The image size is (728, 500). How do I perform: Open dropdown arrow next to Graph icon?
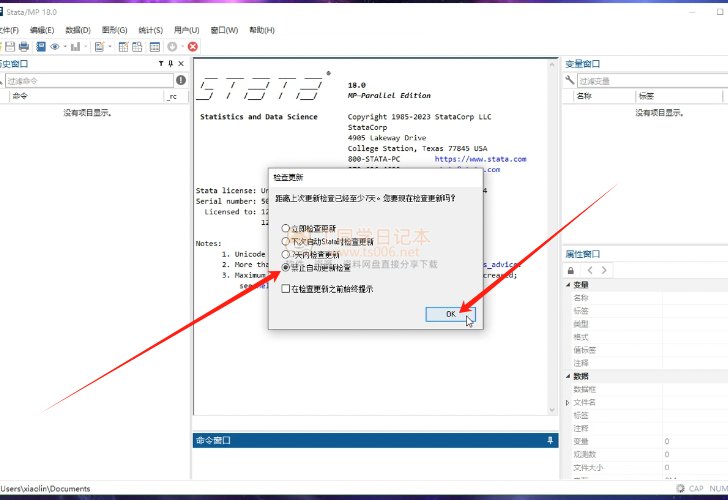tap(85, 46)
